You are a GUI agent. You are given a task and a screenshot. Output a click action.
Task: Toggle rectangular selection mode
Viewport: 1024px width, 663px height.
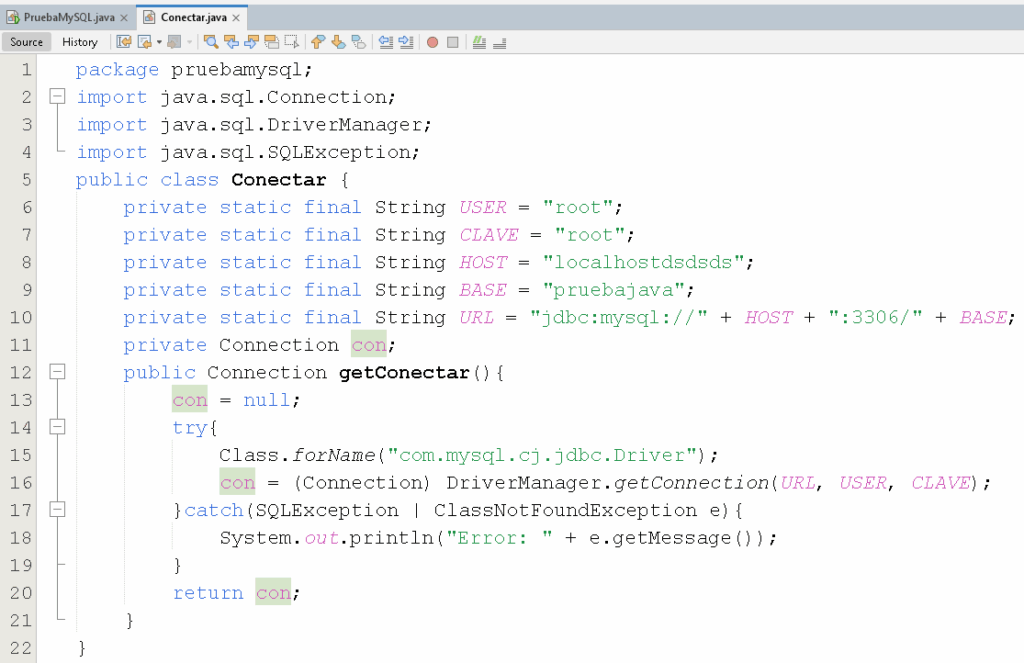click(x=291, y=41)
